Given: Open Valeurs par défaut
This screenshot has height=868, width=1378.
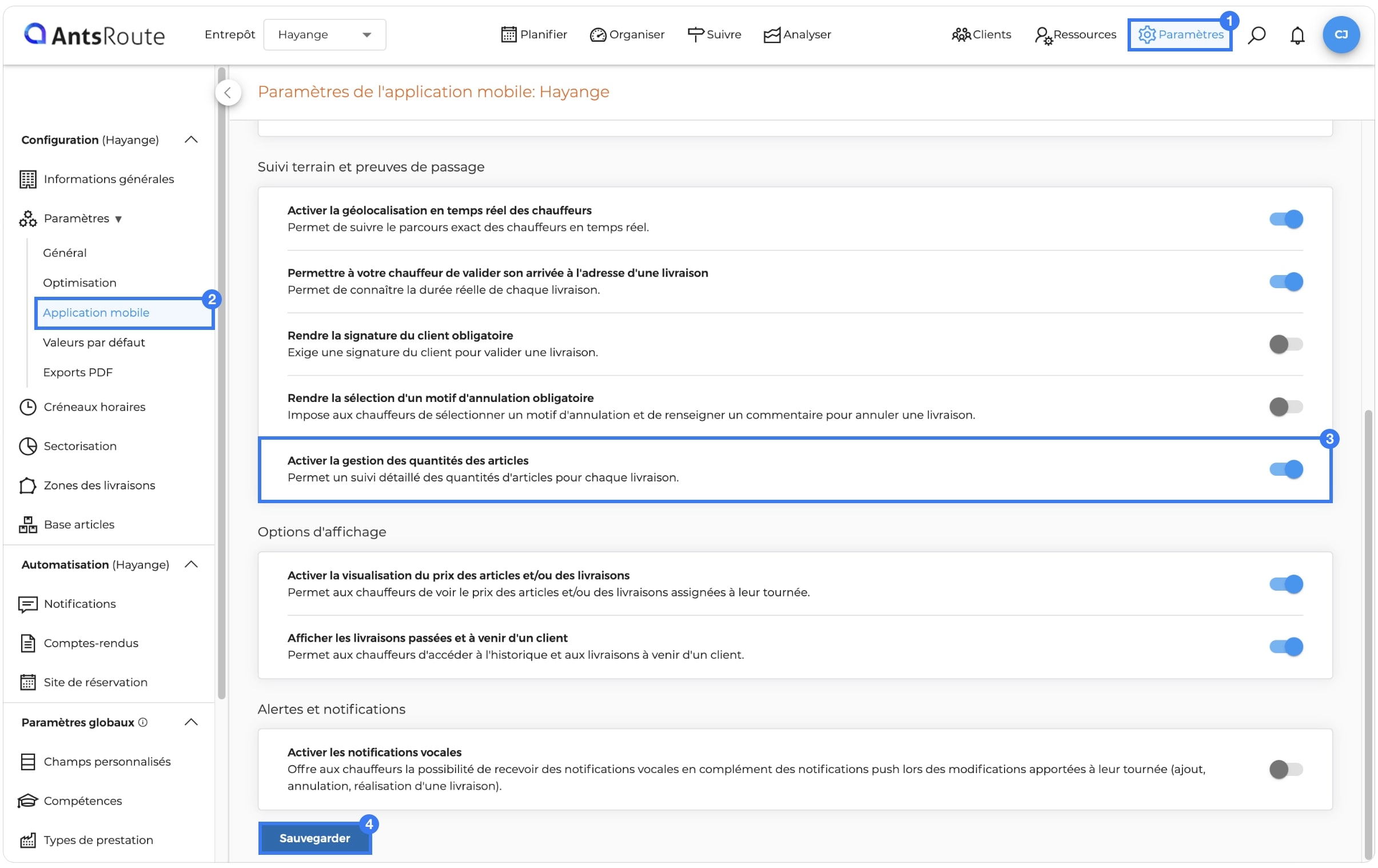Looking at the screenshot, I should tap(94, 343).
